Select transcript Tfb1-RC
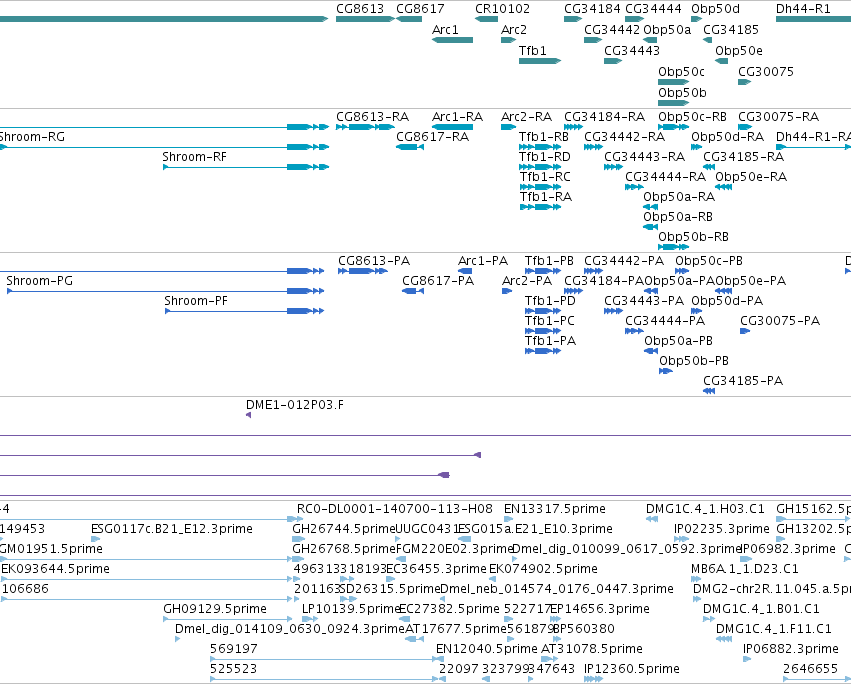Viewport: 851px width, 684px height. [x=539, y=187]
